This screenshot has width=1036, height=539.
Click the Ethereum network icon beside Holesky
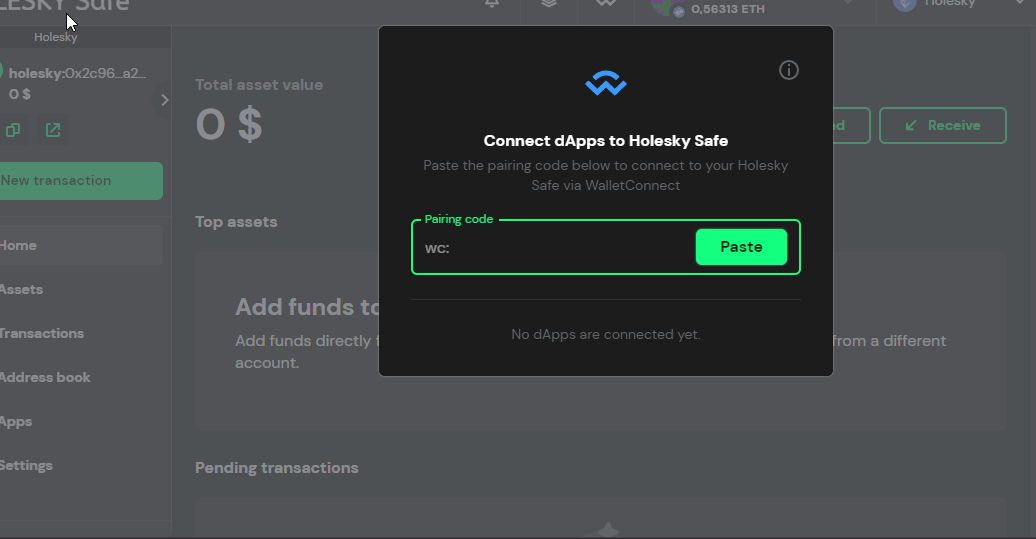point(905,4)
